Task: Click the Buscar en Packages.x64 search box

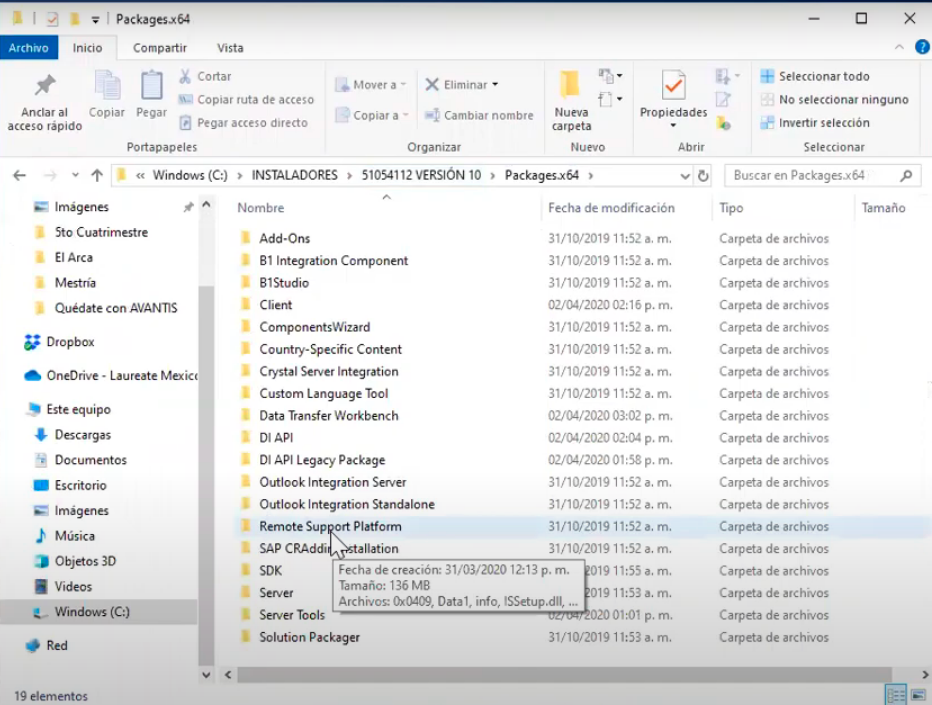Action: tap(822, 175)
